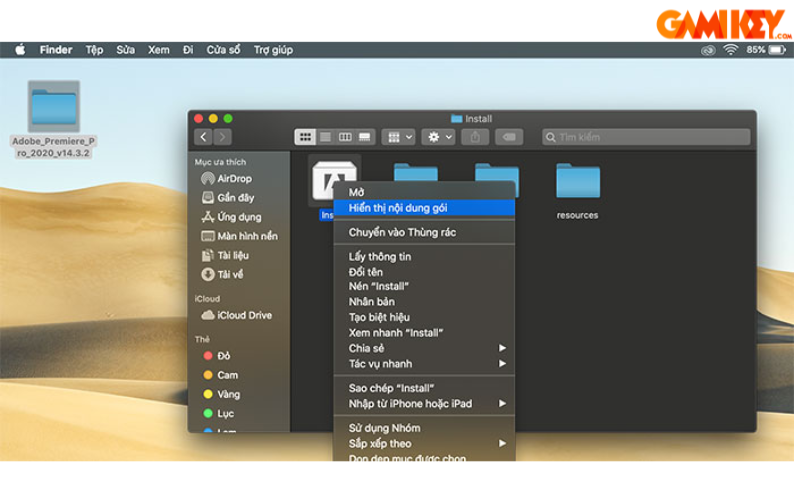Viewport: 800px width, 500px height.
Task: Expand the Tác vụ nhanh submenu
Action: (424, 364)
